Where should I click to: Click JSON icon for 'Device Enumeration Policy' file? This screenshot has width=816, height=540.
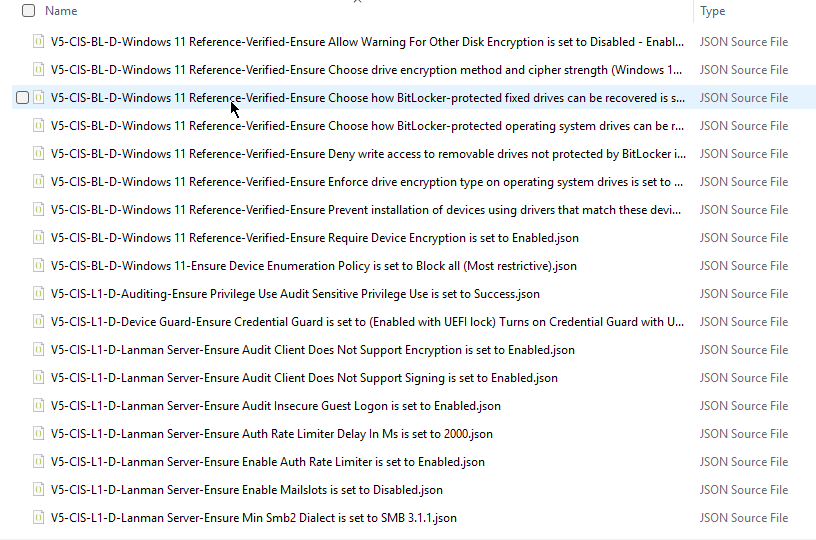coord(39,266)
